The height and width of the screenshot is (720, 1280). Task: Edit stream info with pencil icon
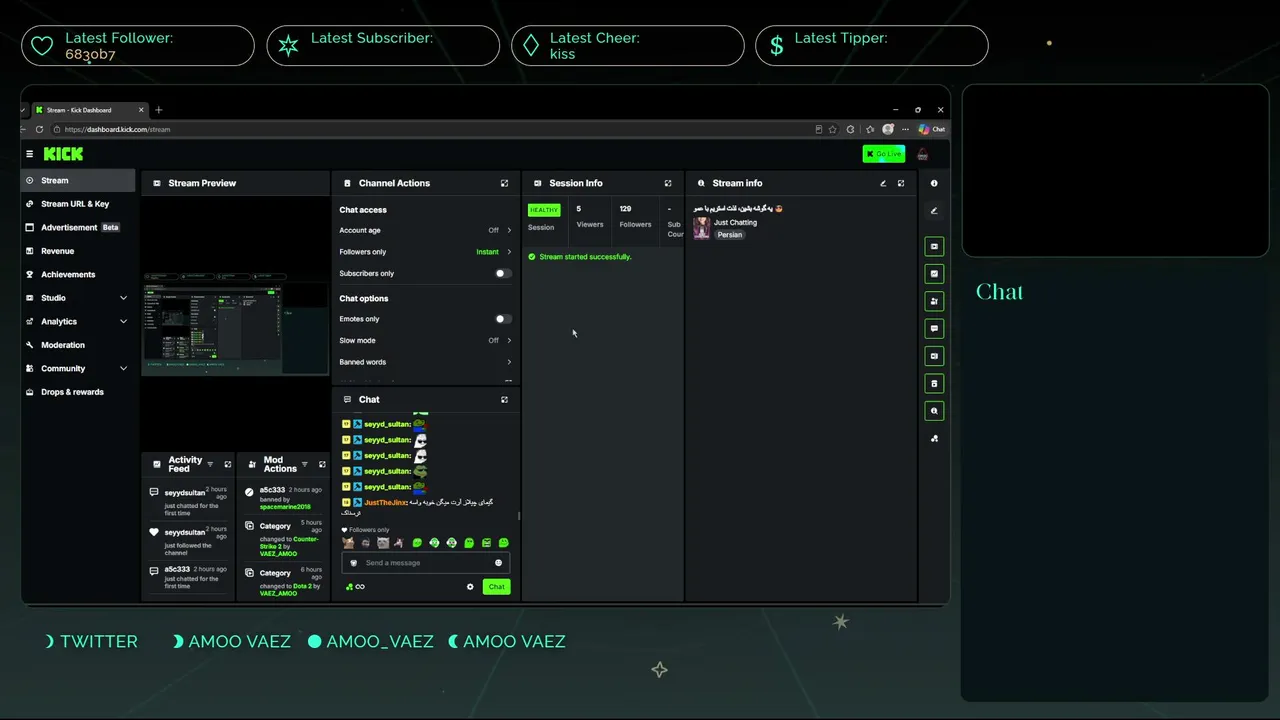pyautogui.click(x=883, y=183)
